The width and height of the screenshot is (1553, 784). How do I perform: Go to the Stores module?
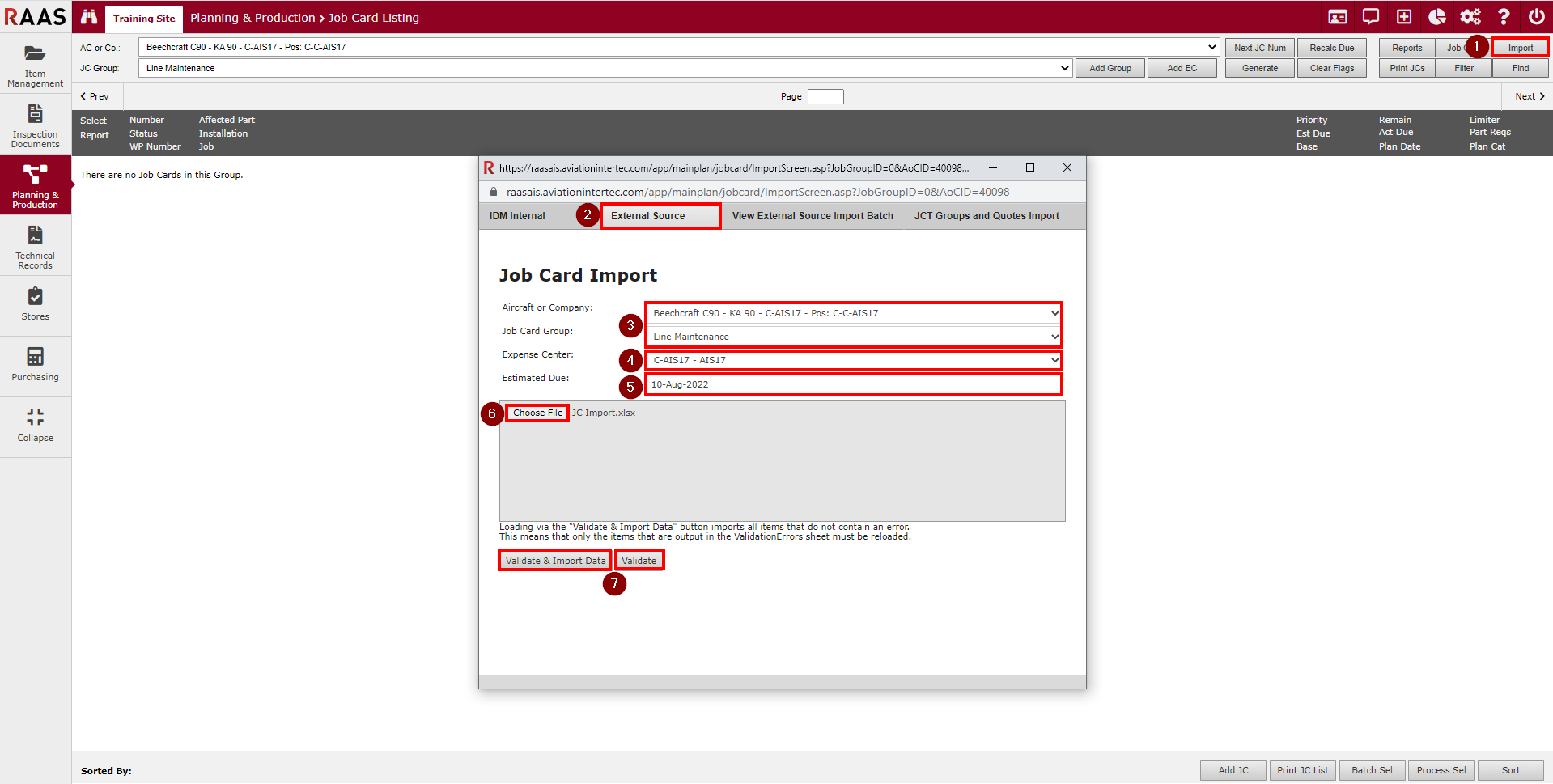35,305
